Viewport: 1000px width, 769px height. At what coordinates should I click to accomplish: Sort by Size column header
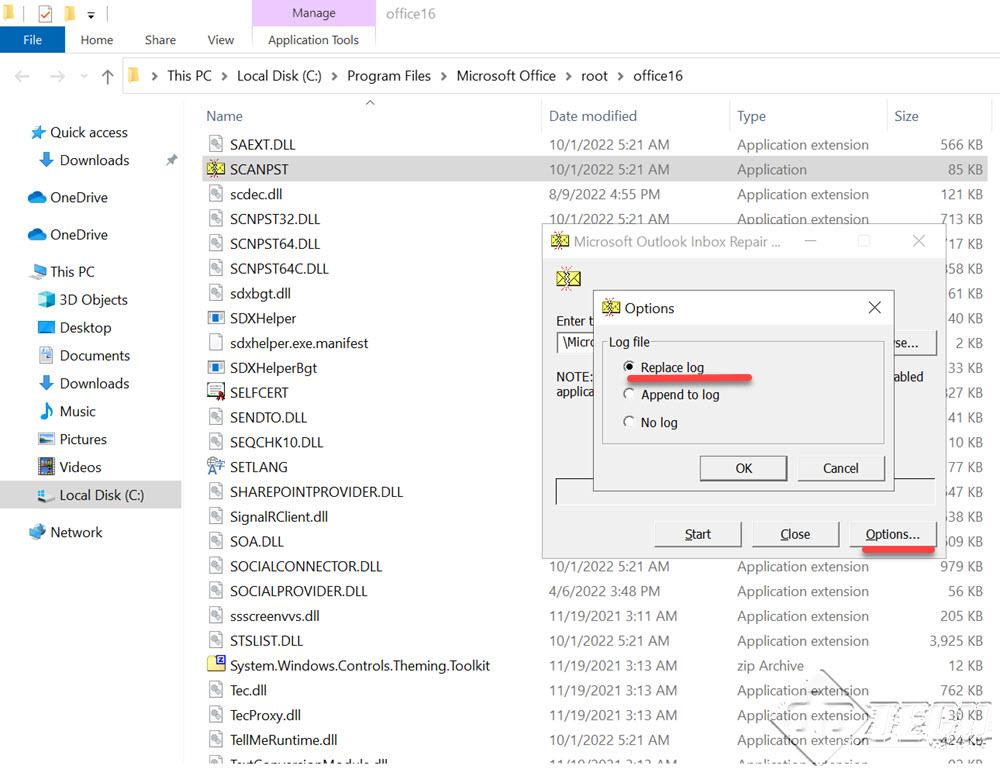906,116
